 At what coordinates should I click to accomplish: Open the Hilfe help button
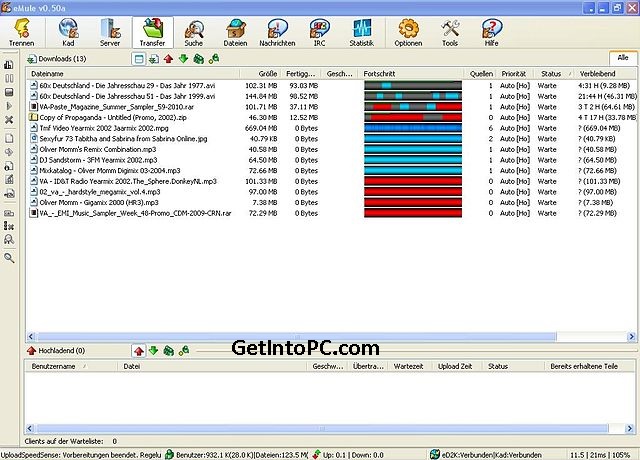pos(491,32)
